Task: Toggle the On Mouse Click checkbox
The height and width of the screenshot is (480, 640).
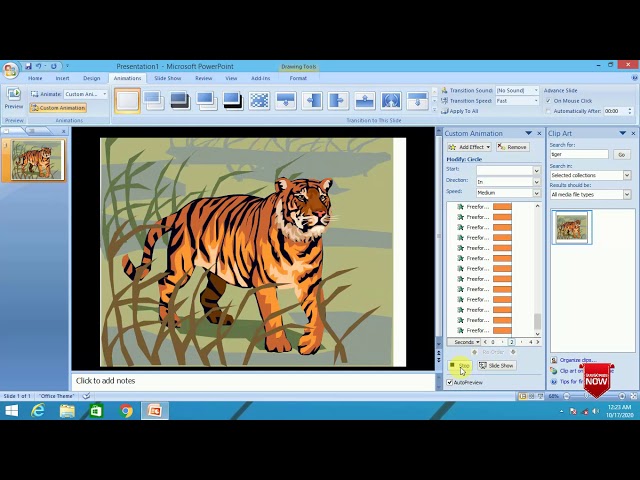Action: [548, 101]
